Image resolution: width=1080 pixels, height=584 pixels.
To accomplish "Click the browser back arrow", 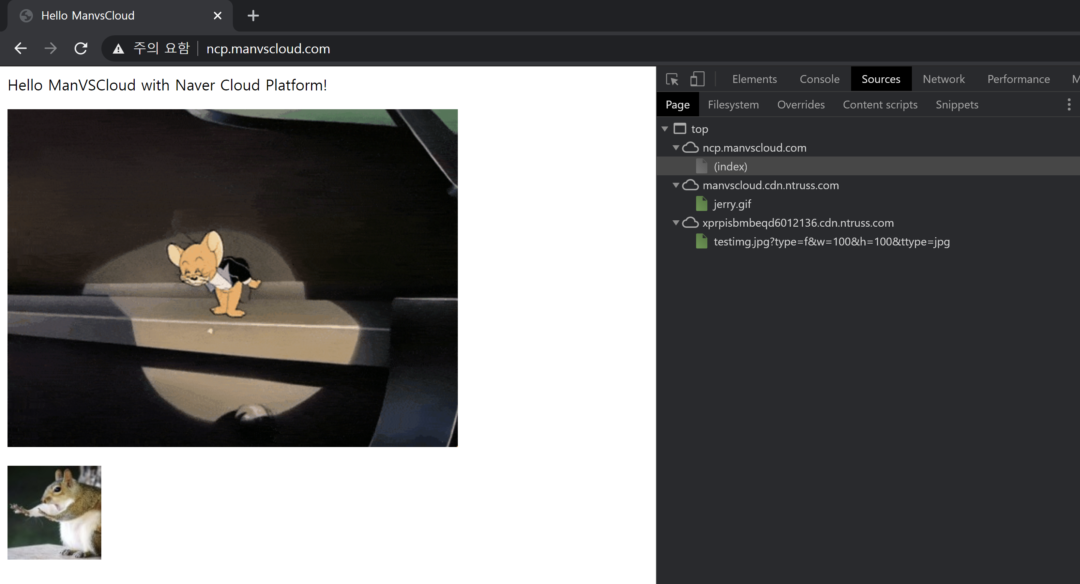I will pos(20,48).
